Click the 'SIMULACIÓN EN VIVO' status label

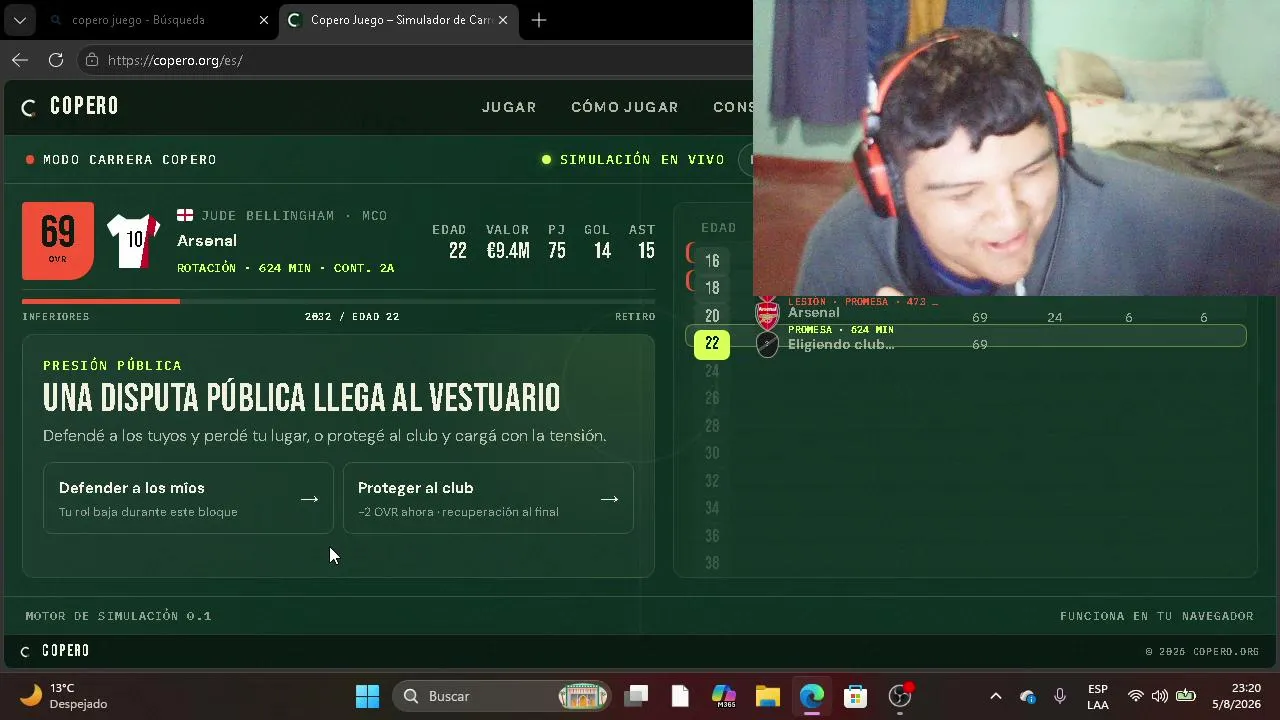tap(642, 159)
